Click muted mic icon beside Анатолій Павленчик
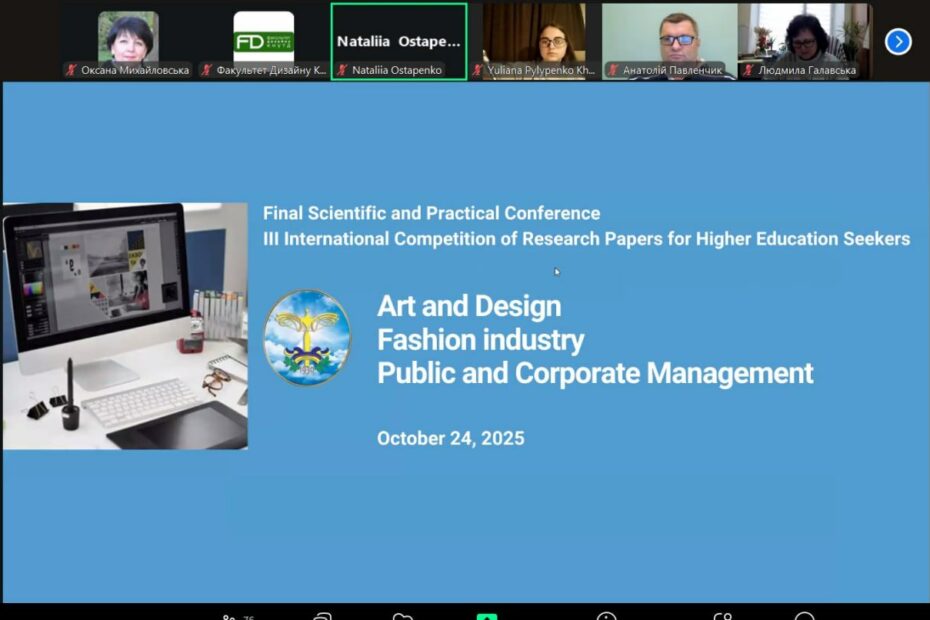 [x=613, y=70]
